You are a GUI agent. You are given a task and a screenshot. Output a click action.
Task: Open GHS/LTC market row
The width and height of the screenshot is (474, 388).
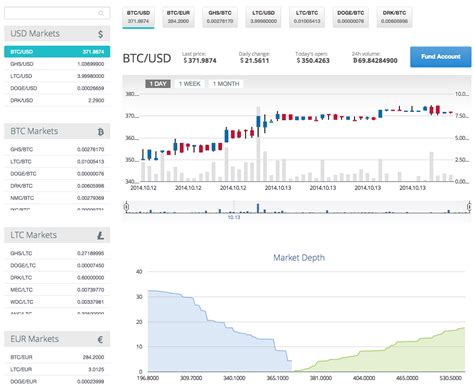pyautogui.click(x=57, y=253)
